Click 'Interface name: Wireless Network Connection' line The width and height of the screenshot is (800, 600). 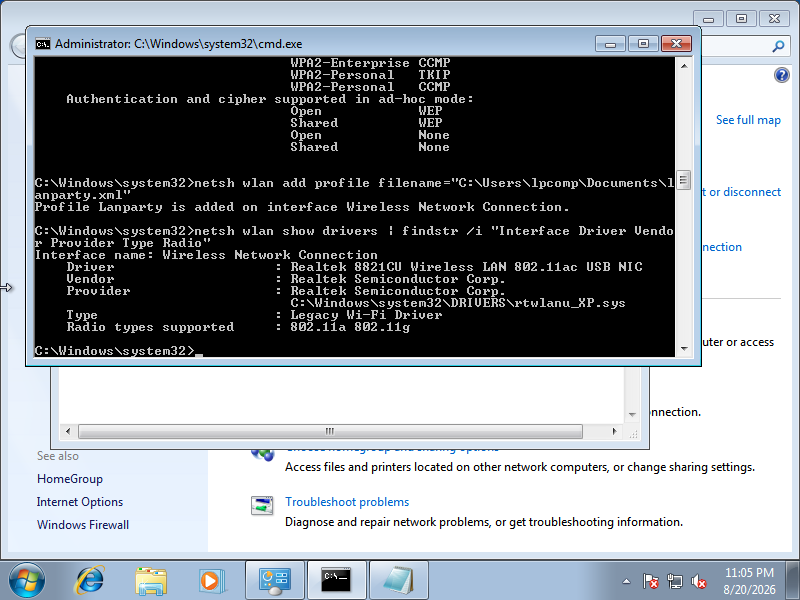coord(206,255)
